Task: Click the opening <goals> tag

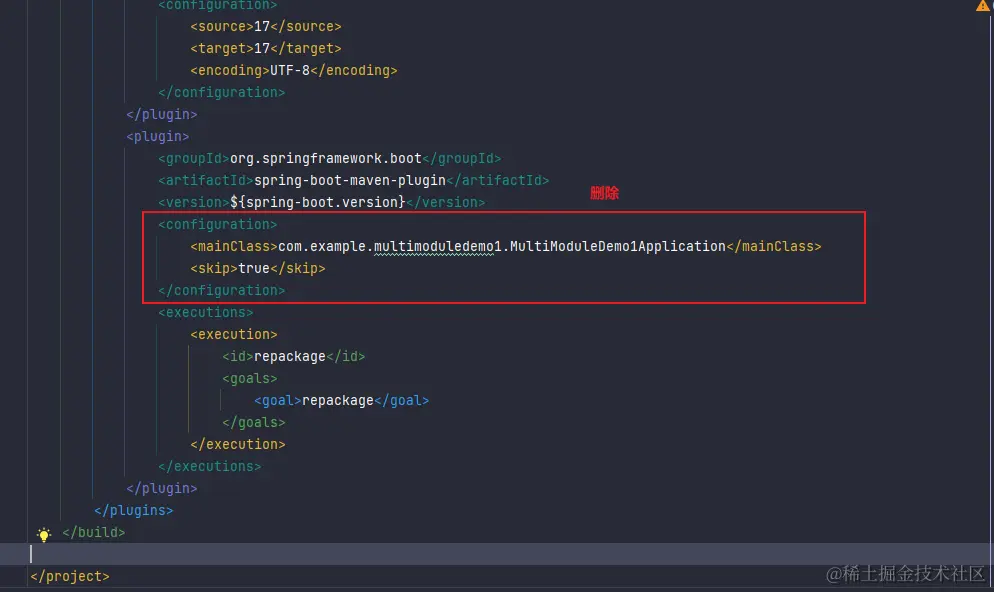Action: point(250,378)
